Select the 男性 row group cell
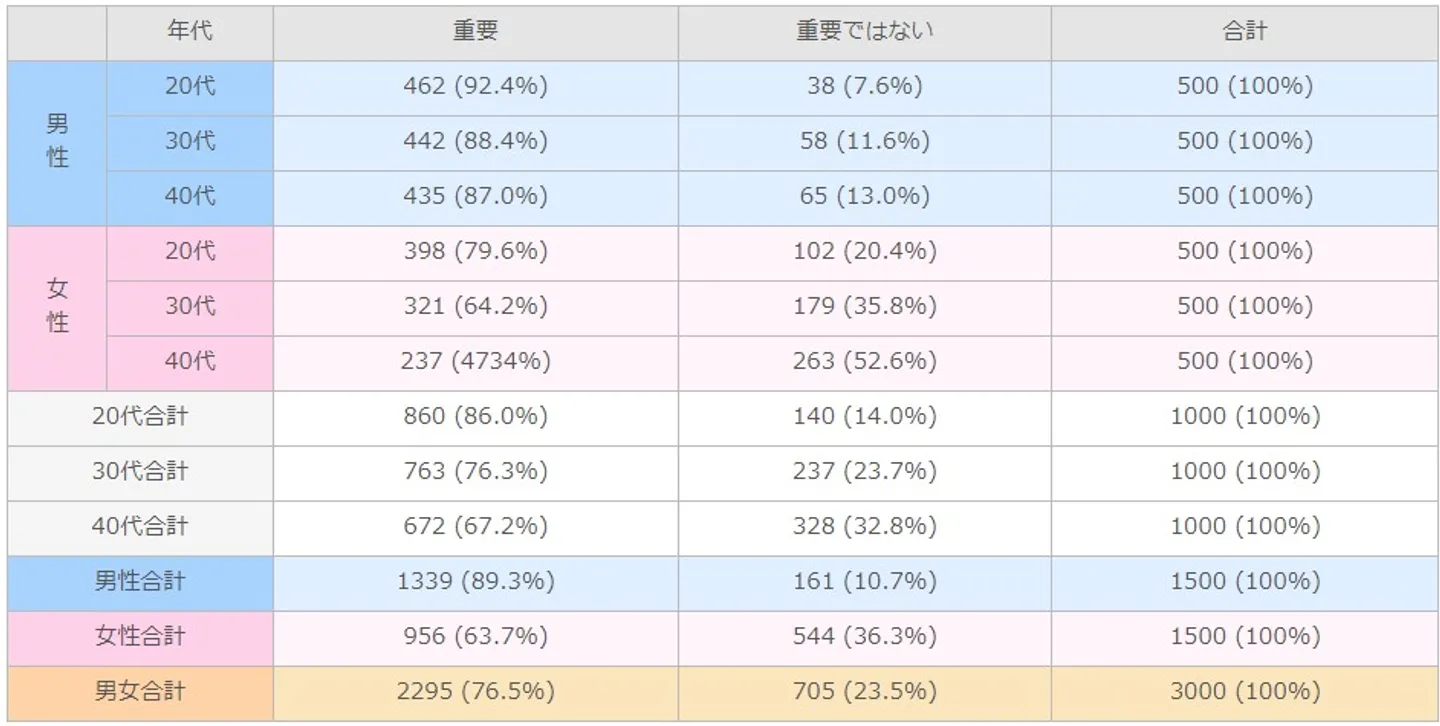This screenshot has height=726, width=1440. tap(57, 142)
